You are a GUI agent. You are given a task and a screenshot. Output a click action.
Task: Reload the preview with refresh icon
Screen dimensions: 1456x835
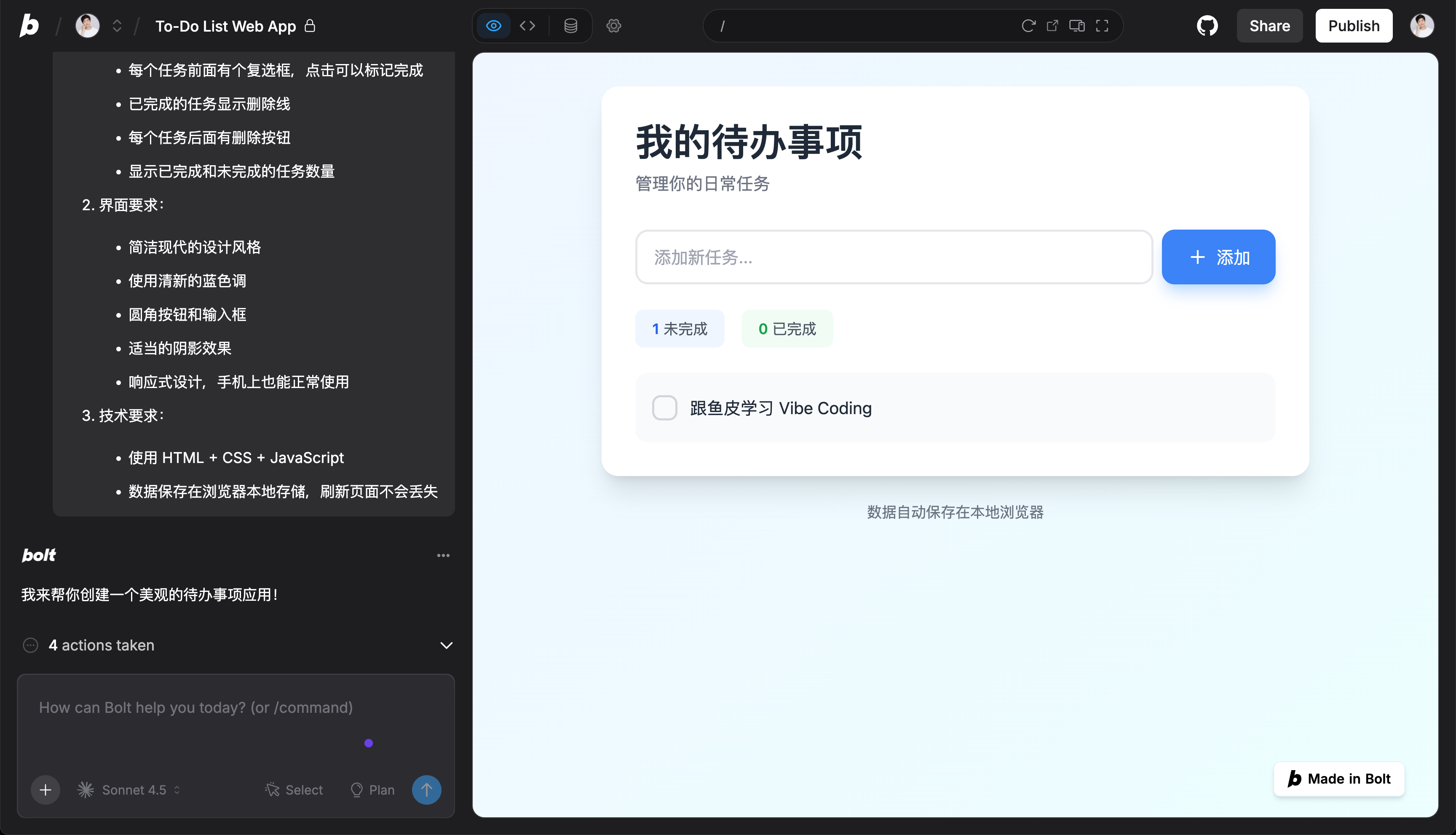pyautogui.click(x=1028, y=26)
